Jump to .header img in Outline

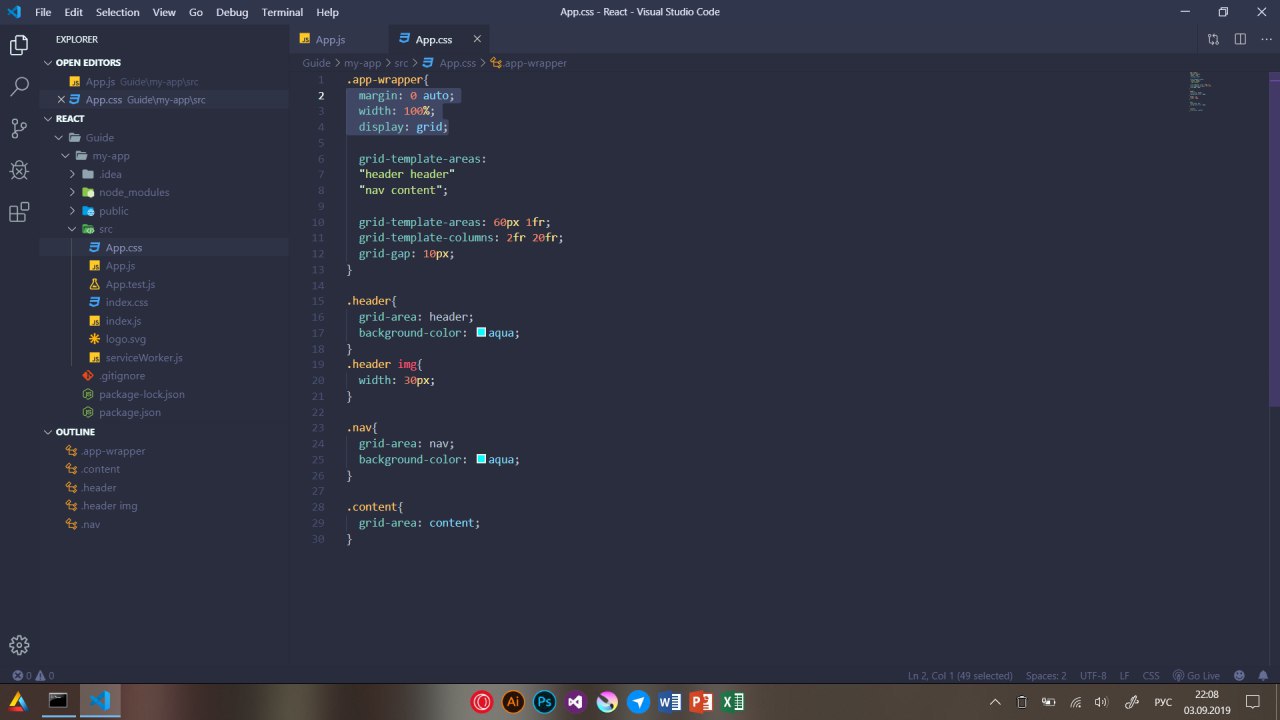[109, 506]
